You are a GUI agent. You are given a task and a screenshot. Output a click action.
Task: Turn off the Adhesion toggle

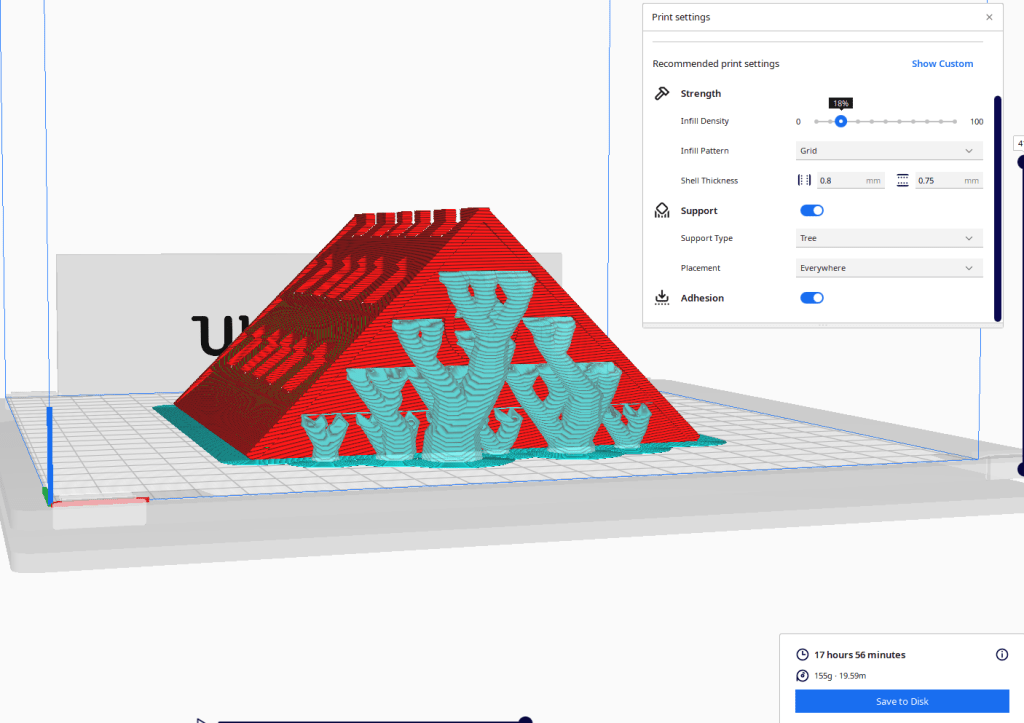(812, 298)
